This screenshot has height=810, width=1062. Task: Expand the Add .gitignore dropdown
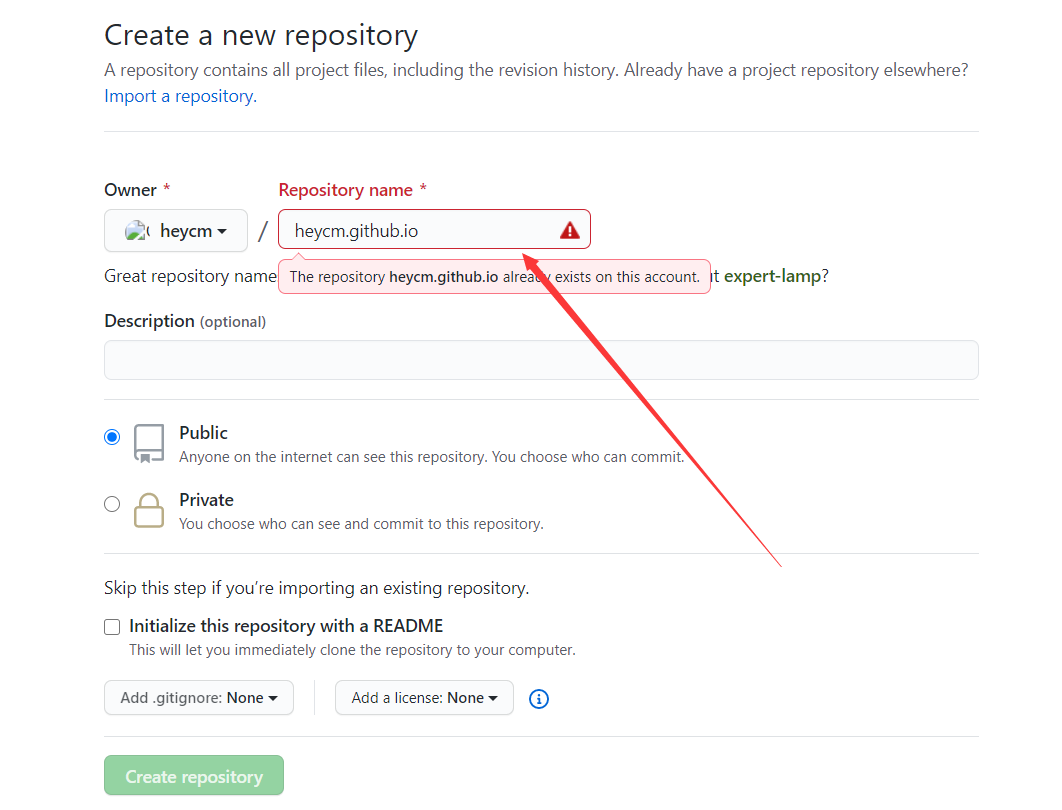coord(199,698)
